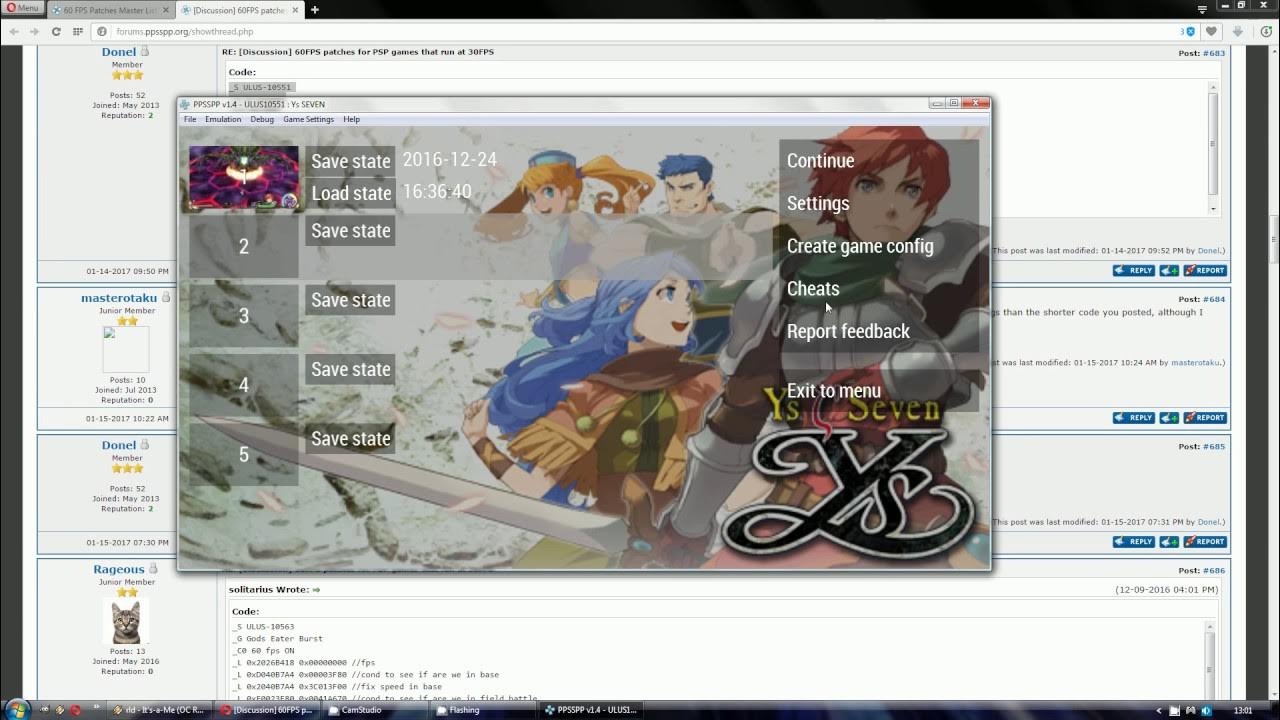The image size is (1280, 720).
Task: Open PPSSPP Emulation menu
Action: pyautogui.click(x=223, y=119)
